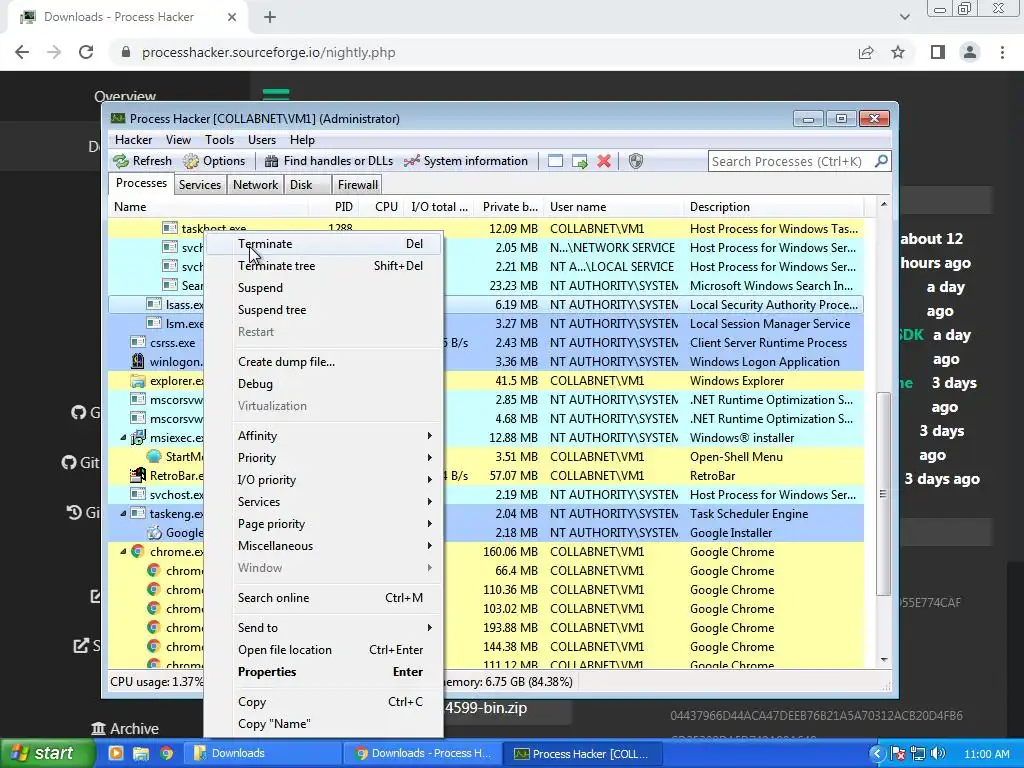The width and height of the screenshot is (1024, 768).
Task: Click Search online in the context menu
Action: [x=325, y=598]
